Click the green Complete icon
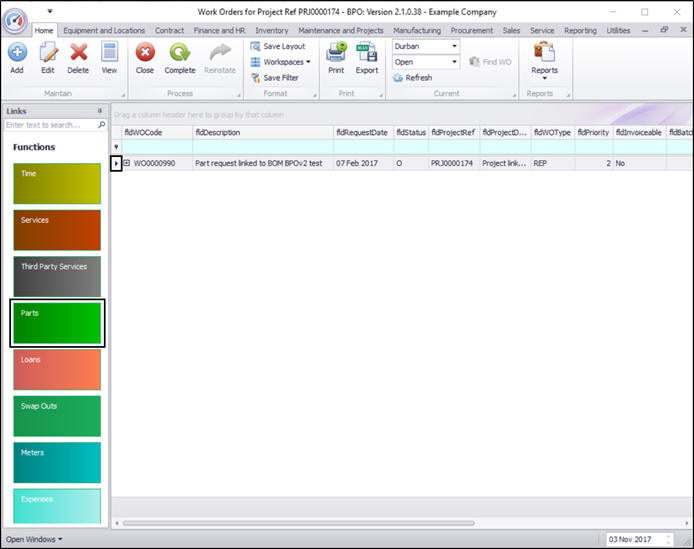 coord(180,52)
